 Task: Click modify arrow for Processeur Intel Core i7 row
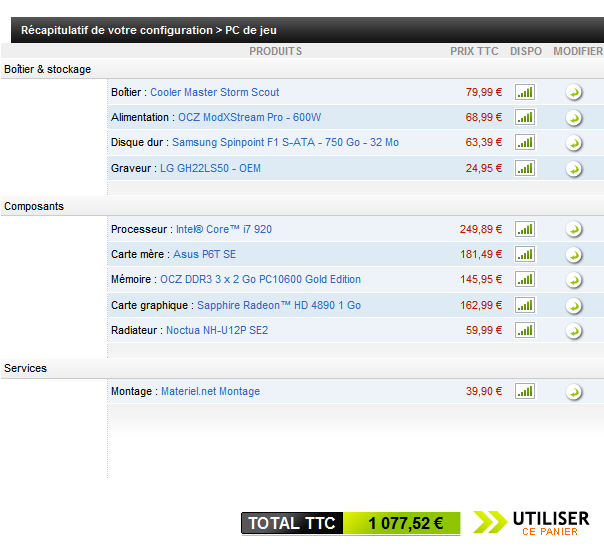574,230
